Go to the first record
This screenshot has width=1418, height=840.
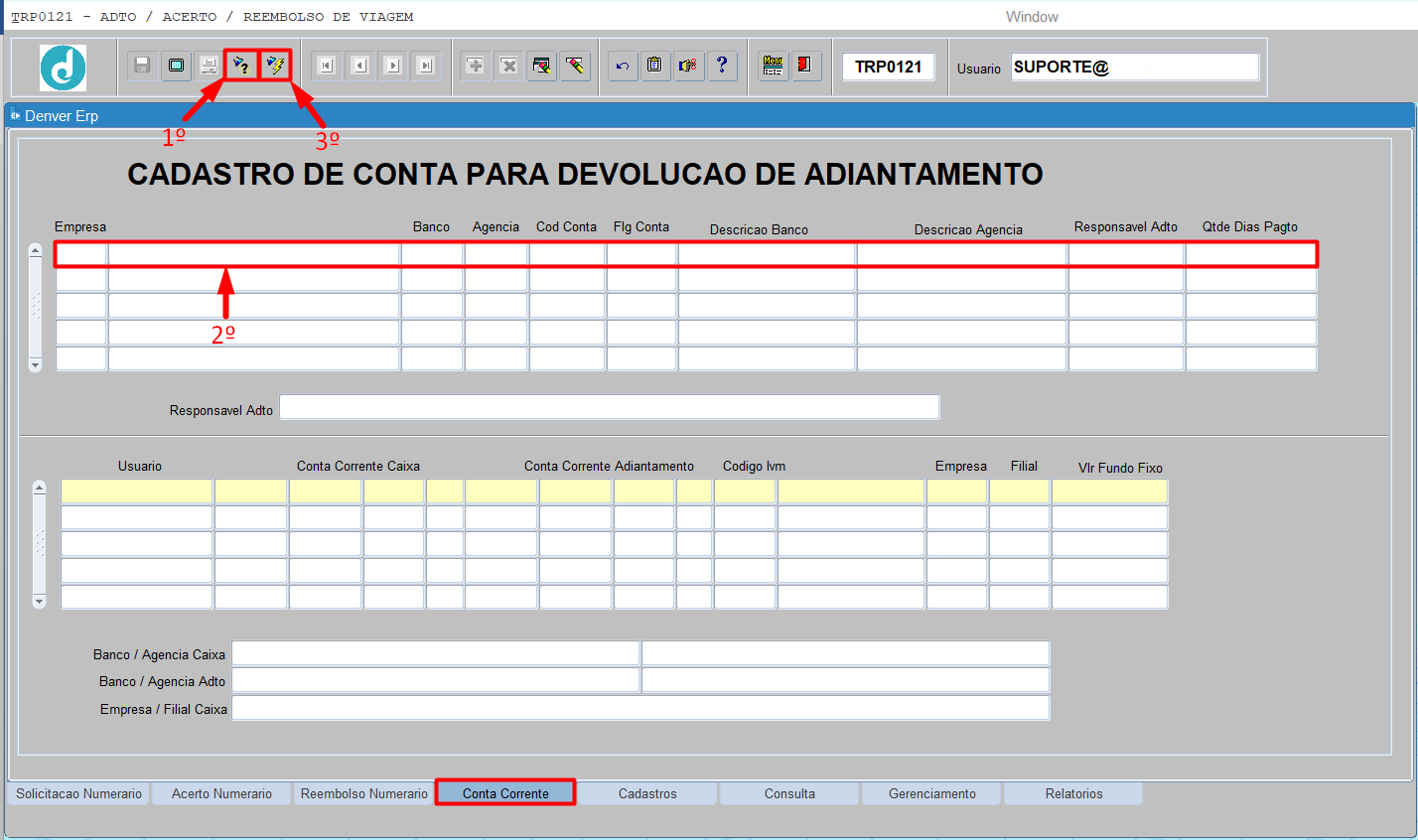(x=326, y=66)
